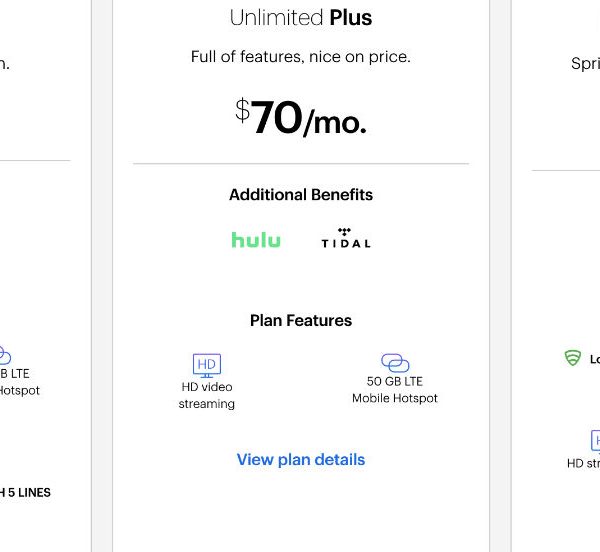Click the TIDAL logo
This screenshot has height=552, width=600.
(x=345, y=238)
